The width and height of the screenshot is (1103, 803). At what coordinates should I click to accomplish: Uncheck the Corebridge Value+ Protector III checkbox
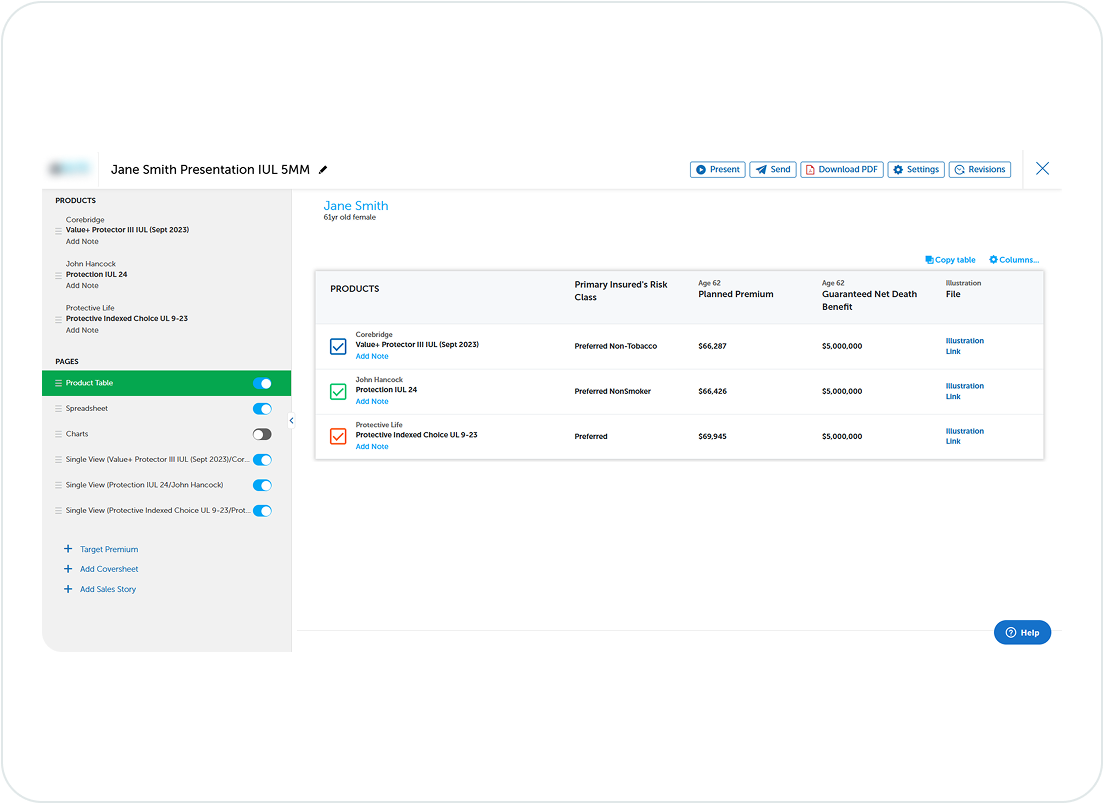338,347
